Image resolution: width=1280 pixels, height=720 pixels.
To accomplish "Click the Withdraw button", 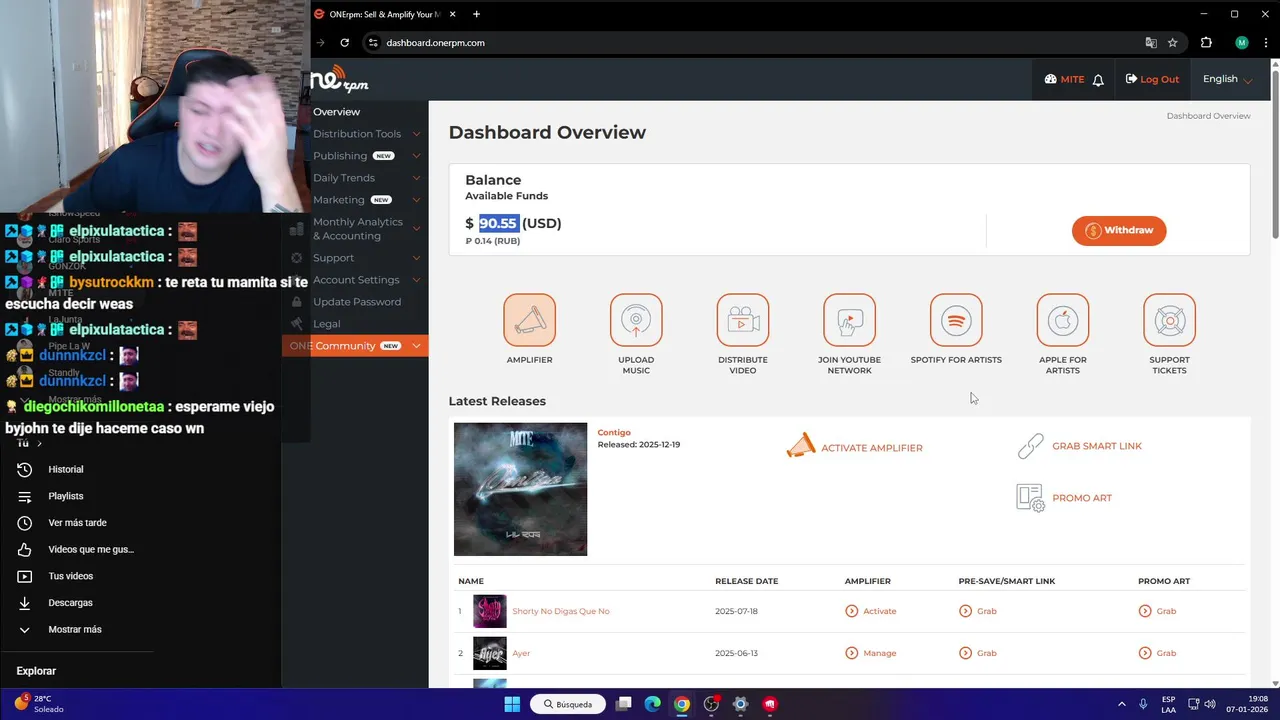I will click(1119, 231).
